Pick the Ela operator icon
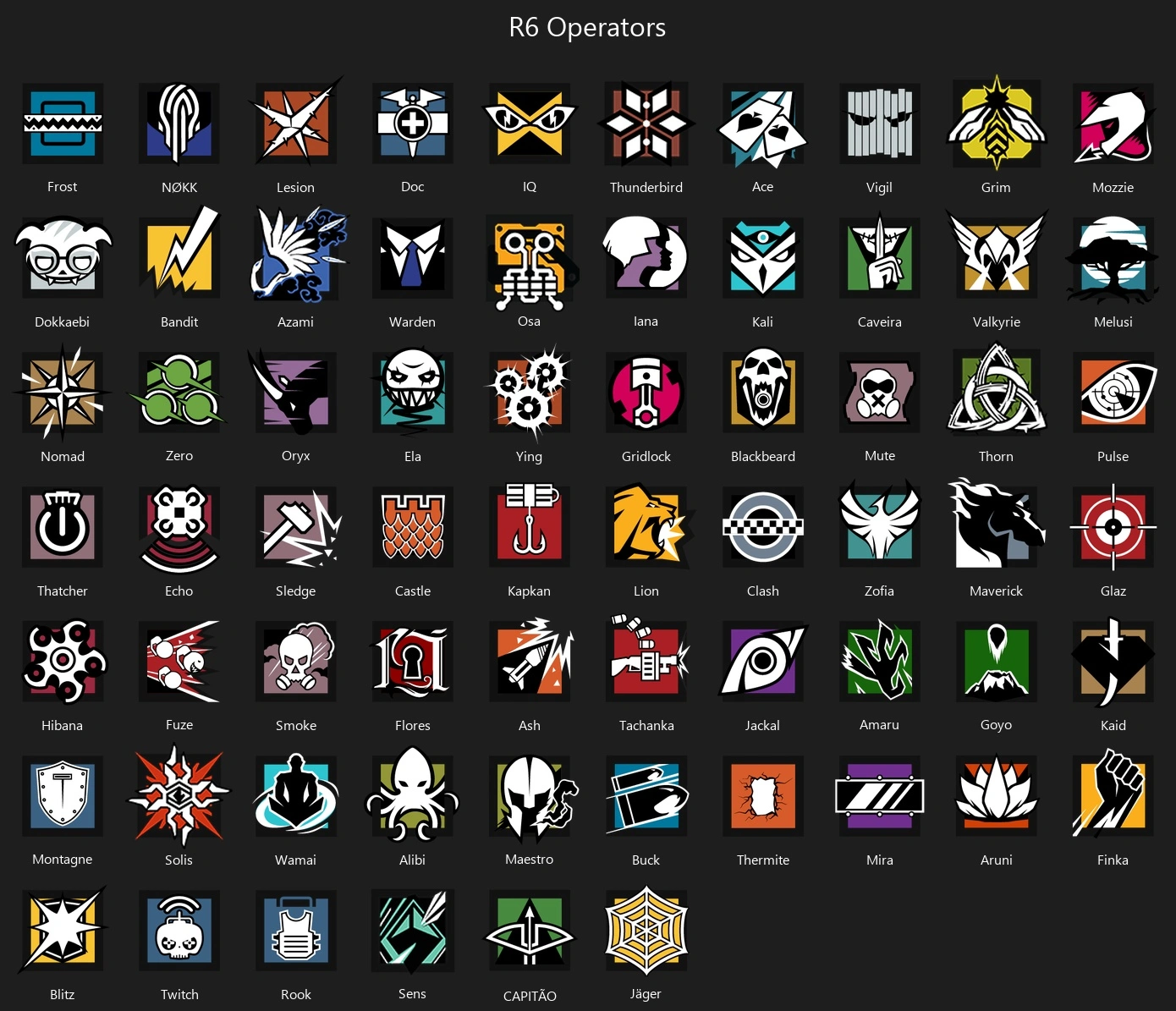The height and width of the screenshot is (1011, 1176). pos(413,392)
